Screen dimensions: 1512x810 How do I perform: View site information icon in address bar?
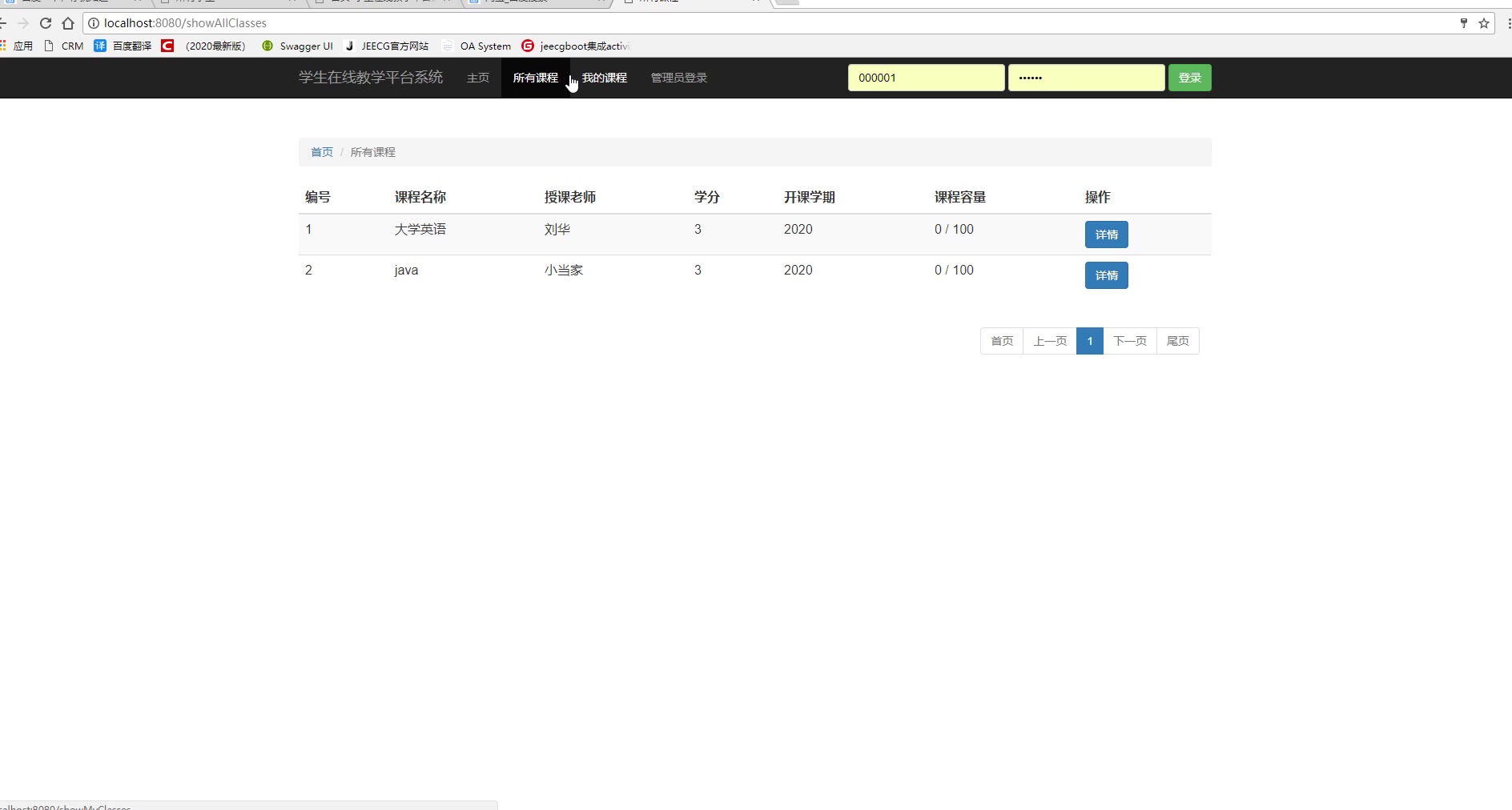(x=94, y=23)
